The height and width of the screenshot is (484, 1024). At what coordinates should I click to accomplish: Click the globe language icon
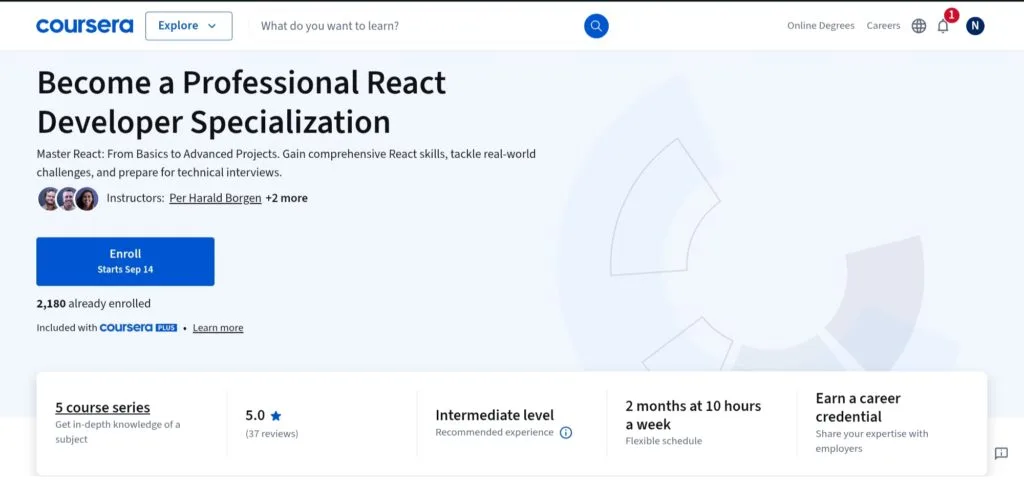point(918,26)
